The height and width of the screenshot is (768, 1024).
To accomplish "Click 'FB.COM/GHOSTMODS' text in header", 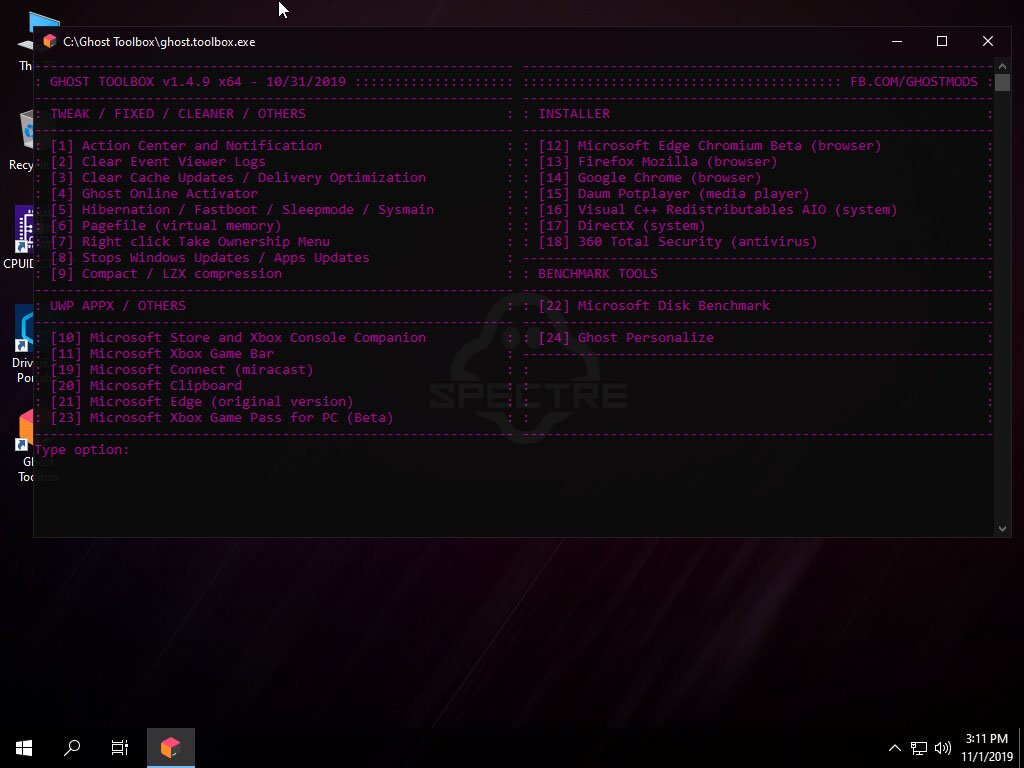I will [x=914, y=82].
